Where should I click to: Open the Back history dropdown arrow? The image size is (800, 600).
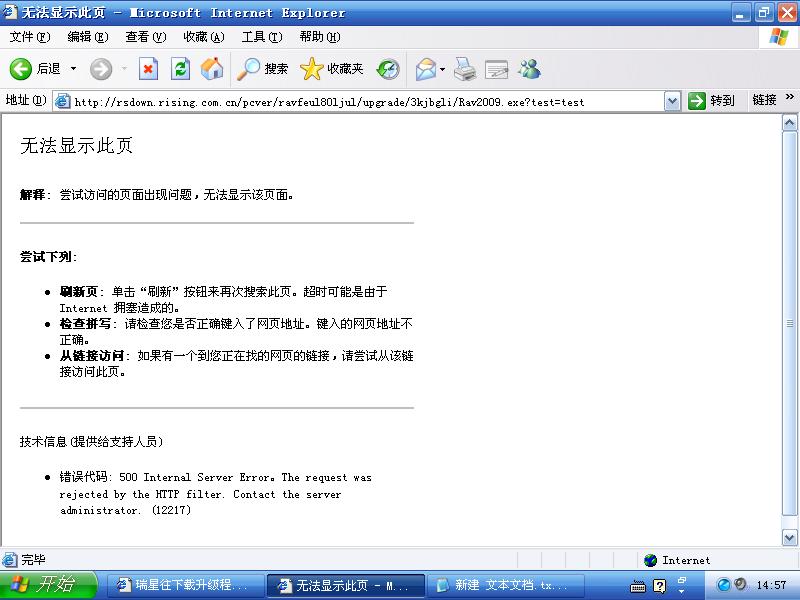[73, 68]
